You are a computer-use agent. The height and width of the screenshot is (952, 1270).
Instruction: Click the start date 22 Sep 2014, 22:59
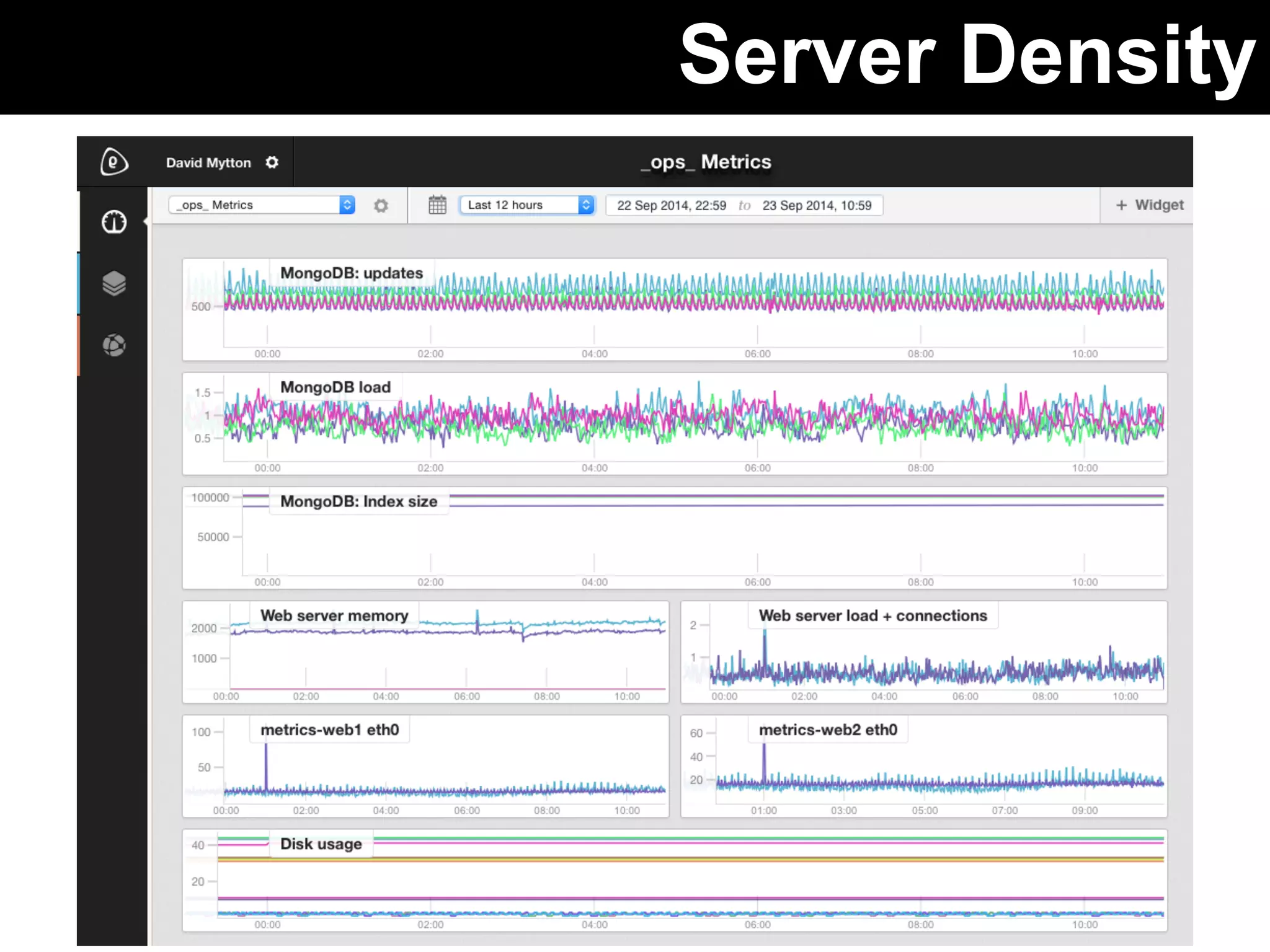(x=672, y=205)
